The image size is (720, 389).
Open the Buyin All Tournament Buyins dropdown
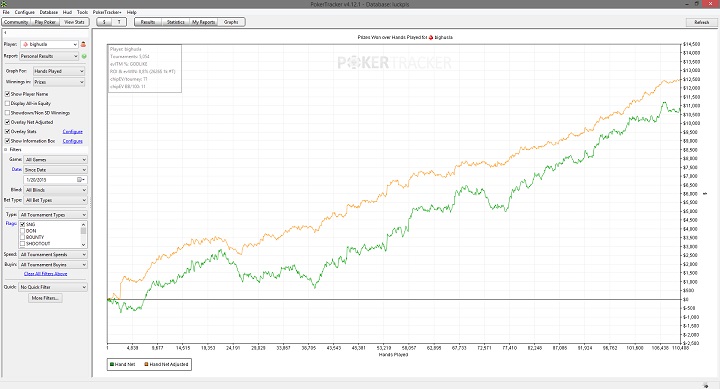53,265
